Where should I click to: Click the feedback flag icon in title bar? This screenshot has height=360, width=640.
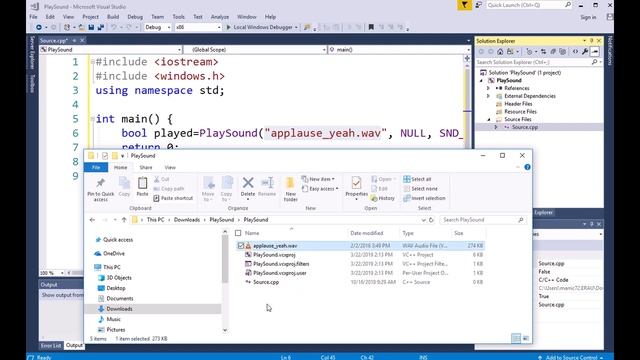[464, 5]
